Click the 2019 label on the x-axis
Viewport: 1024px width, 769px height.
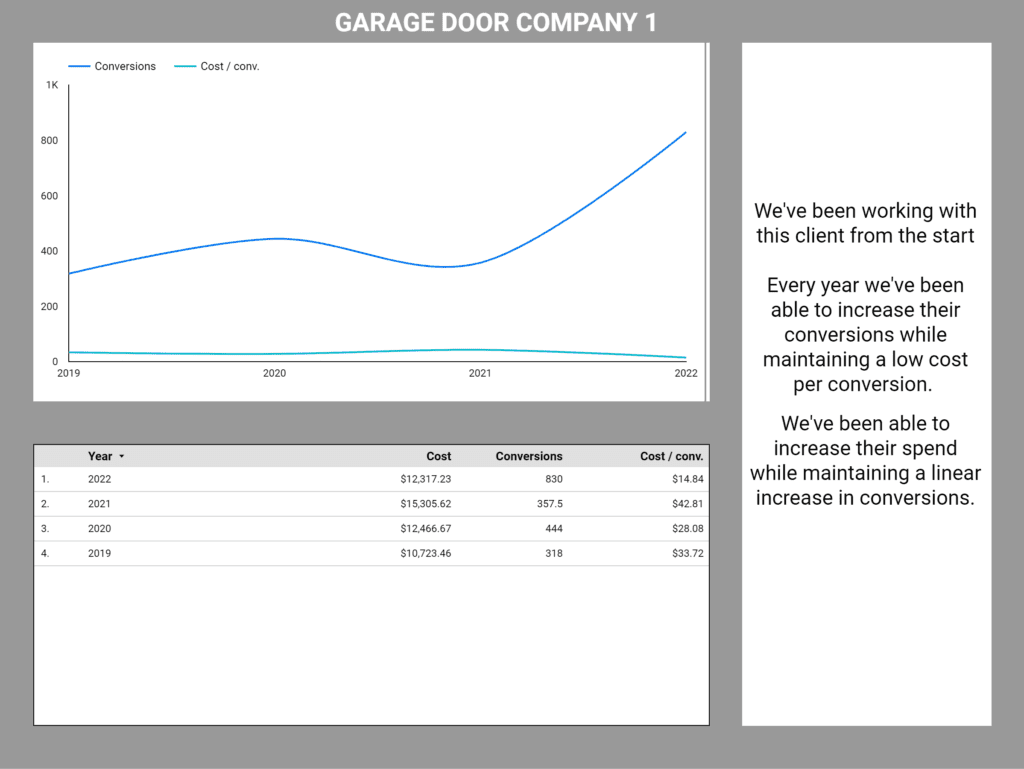tap(67, 373)
